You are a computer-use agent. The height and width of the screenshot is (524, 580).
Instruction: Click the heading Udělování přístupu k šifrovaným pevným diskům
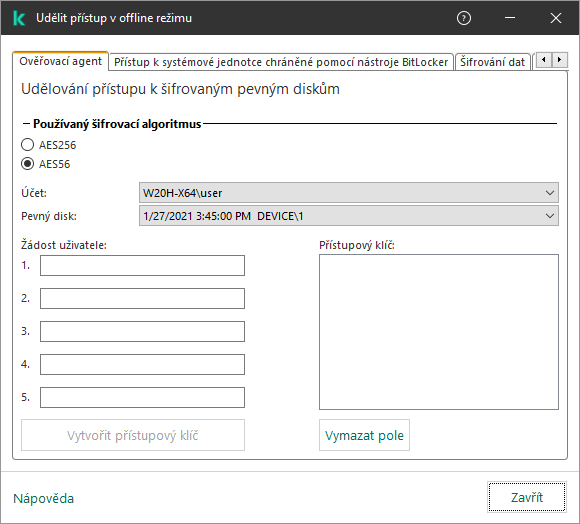click(x=180, y=89)
